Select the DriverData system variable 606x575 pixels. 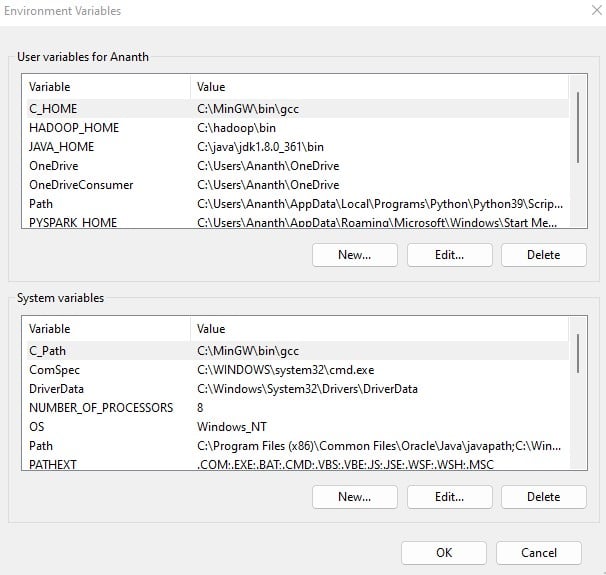(298, 388)
